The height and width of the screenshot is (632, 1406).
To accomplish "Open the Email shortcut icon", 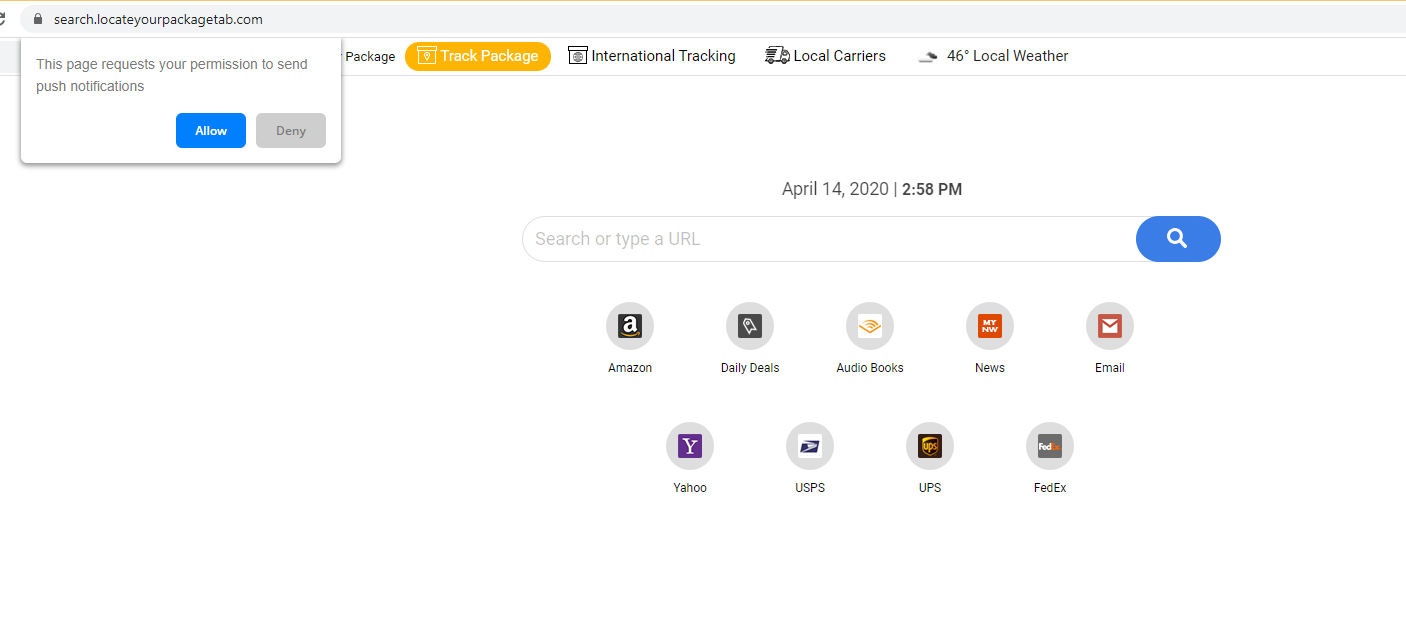I will pos(1110,326).
